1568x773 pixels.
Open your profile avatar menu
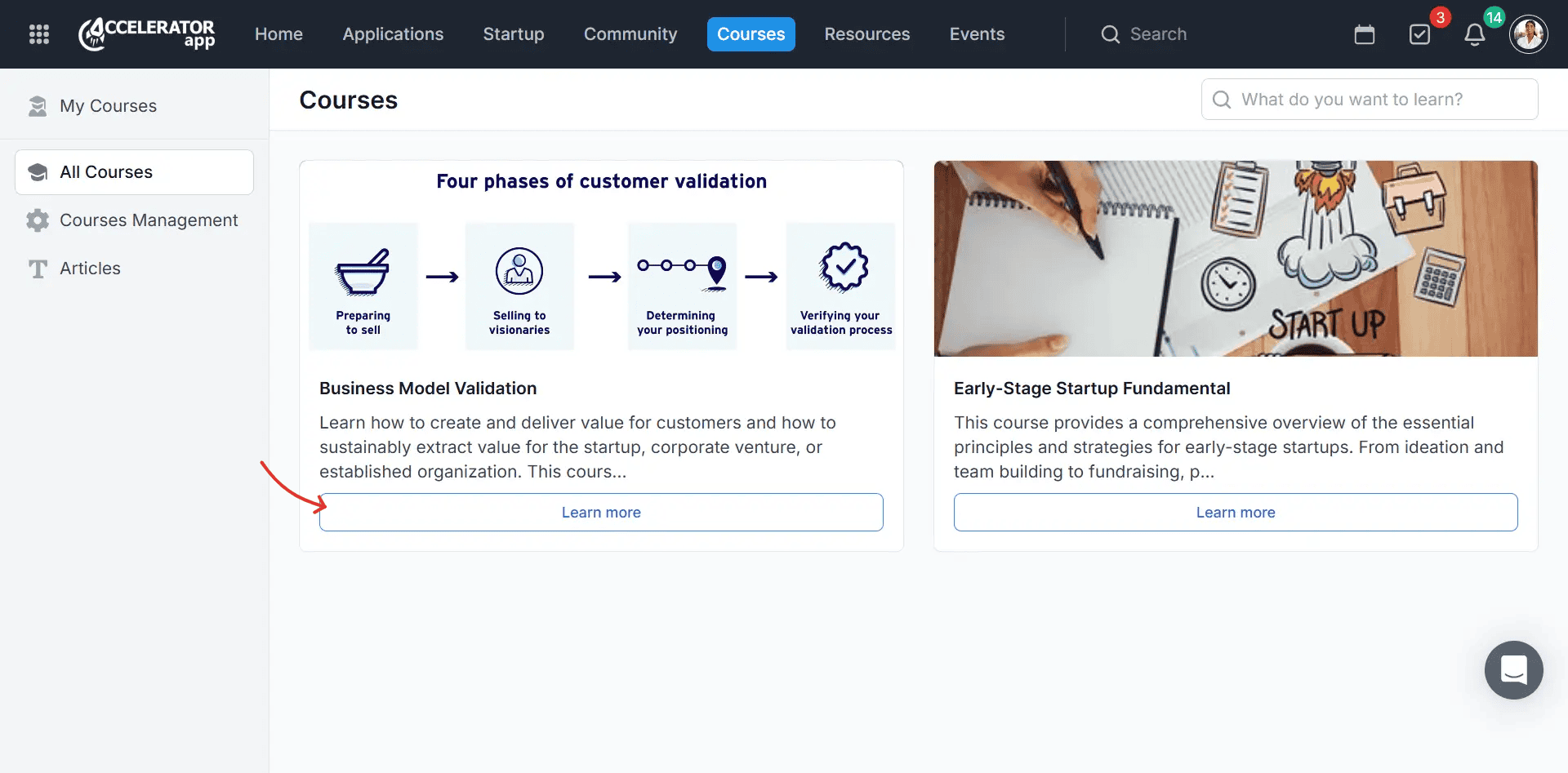click(1529, 34)
